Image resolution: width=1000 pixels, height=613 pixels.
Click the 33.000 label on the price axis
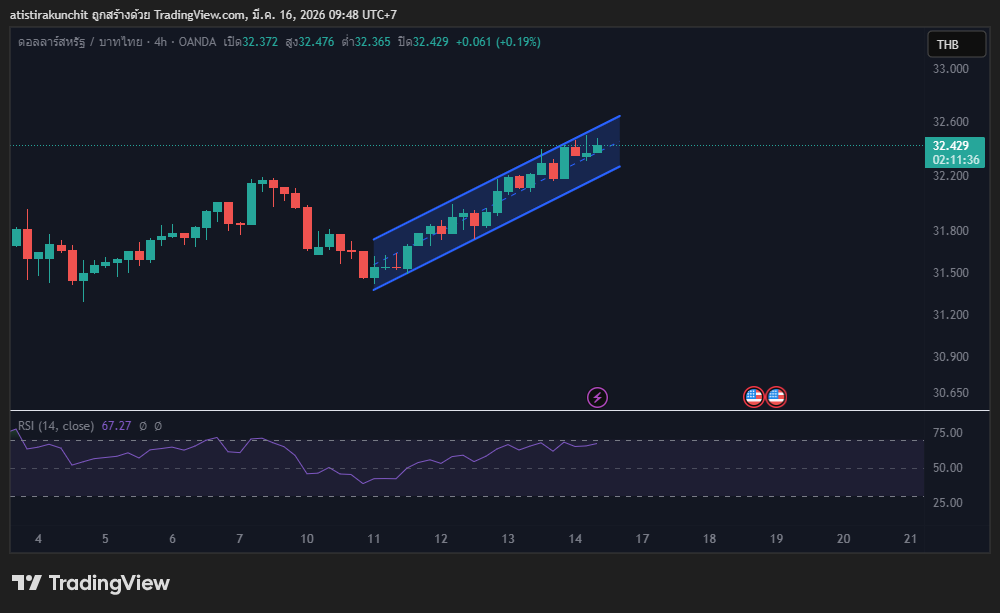point(950,69)
